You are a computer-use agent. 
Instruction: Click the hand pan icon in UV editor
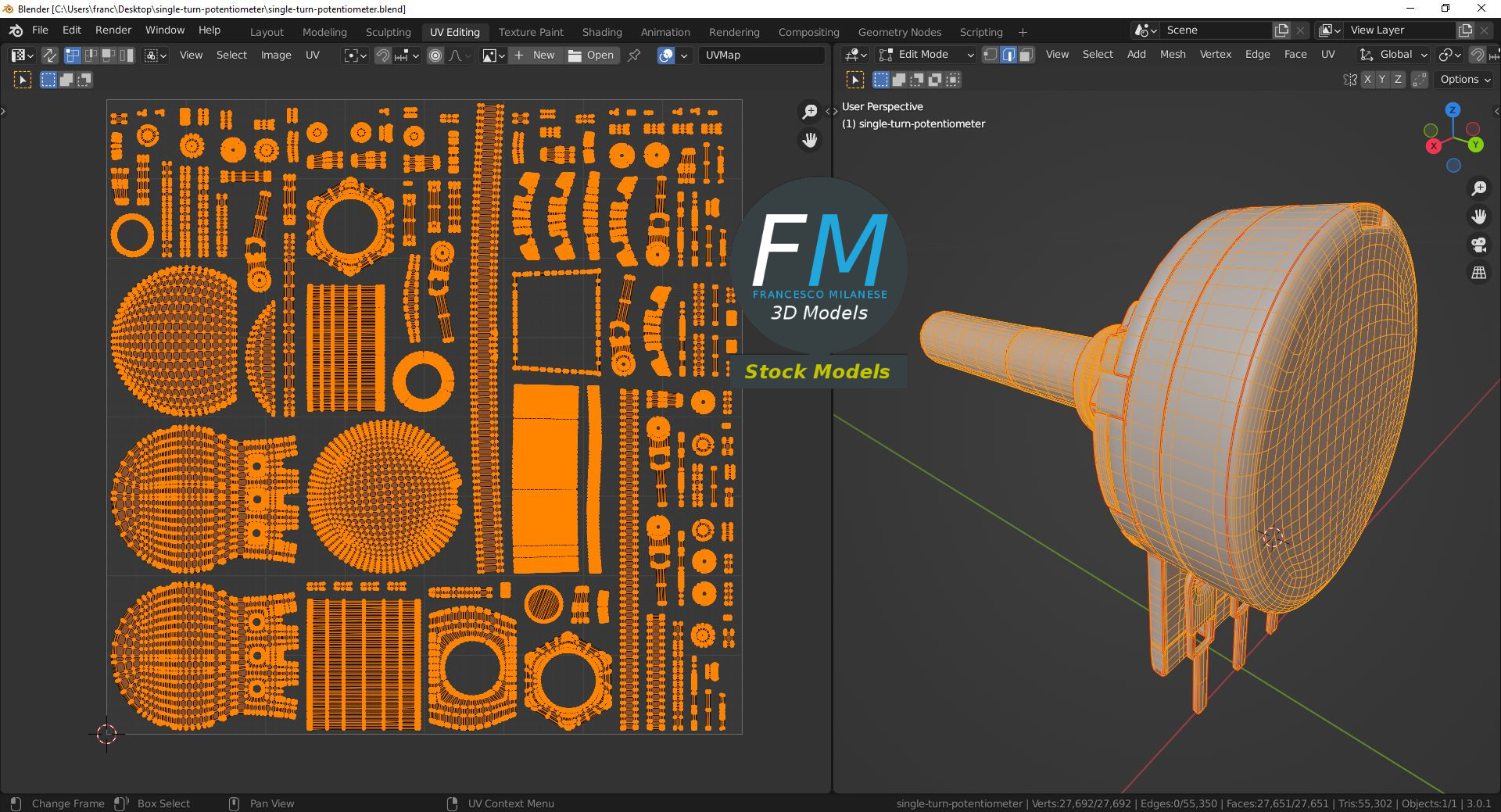pos(809,140)
